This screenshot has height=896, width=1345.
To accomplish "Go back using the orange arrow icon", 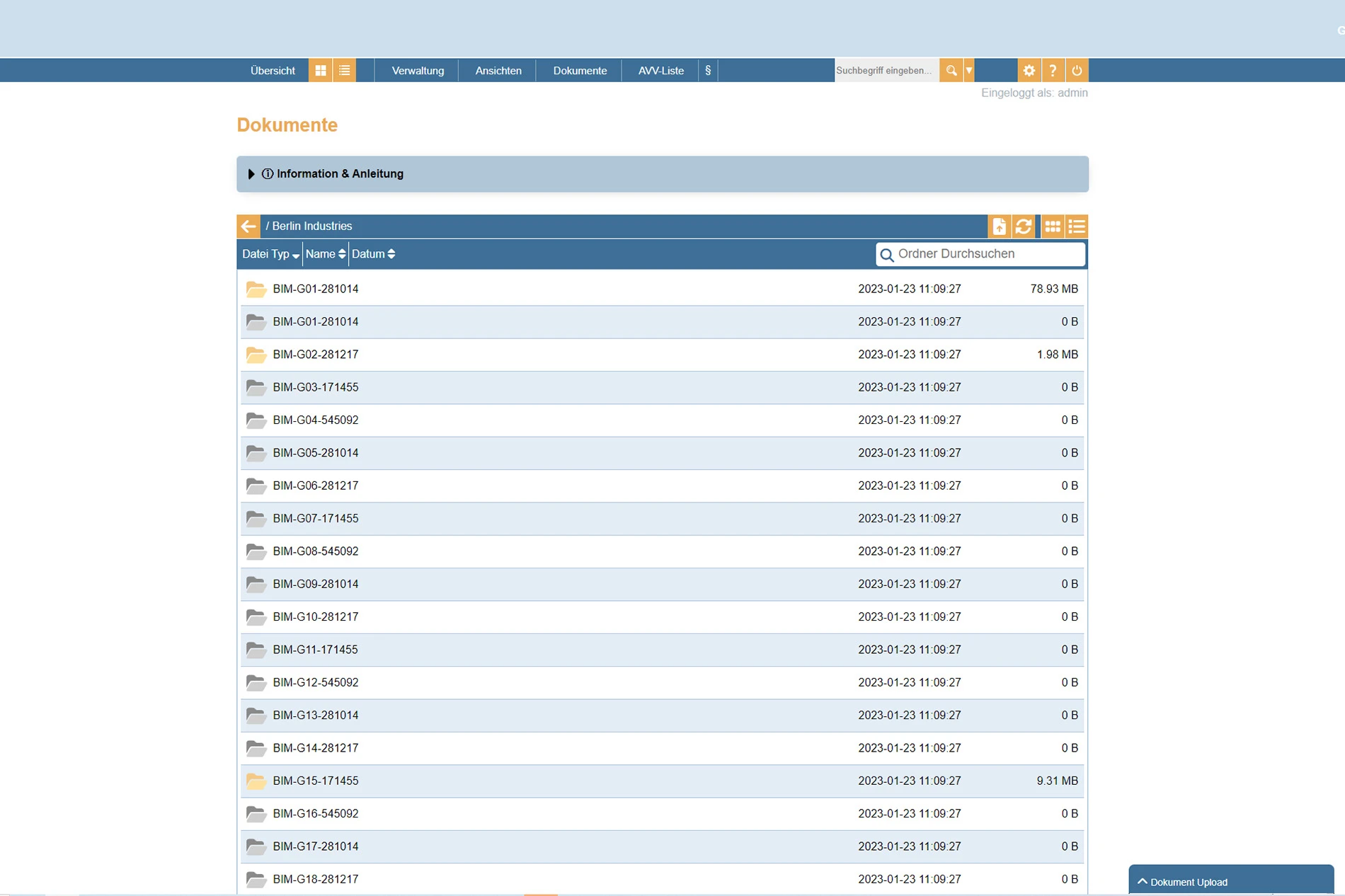I will click(x=248, y=226).
